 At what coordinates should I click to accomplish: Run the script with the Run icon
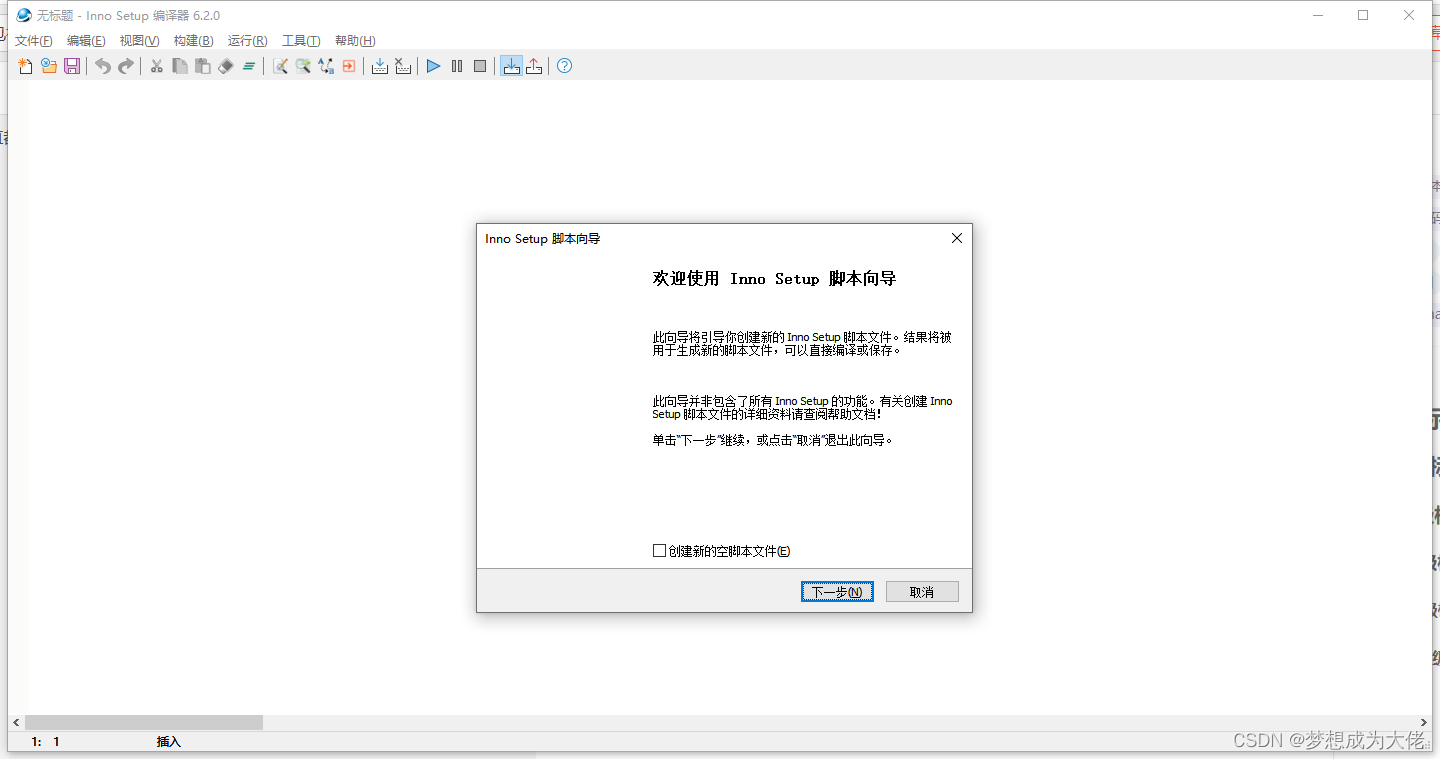coord(432,66)
